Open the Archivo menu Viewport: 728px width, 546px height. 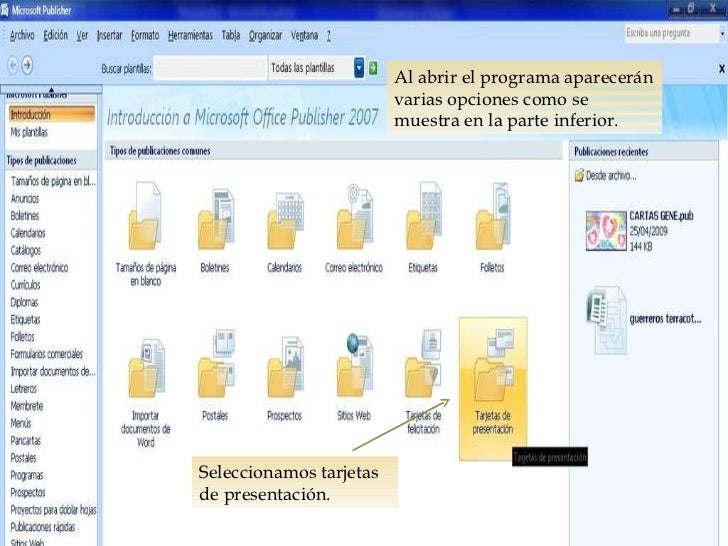(22, 35)
